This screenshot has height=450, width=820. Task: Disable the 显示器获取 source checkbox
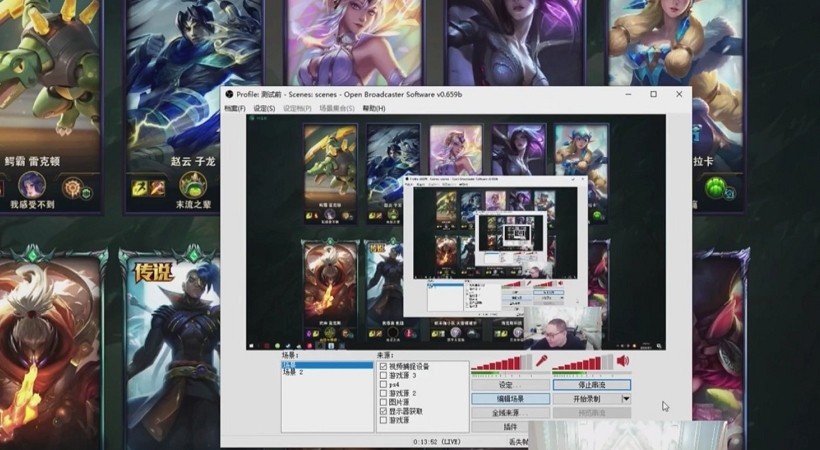[x=383, y=411]
